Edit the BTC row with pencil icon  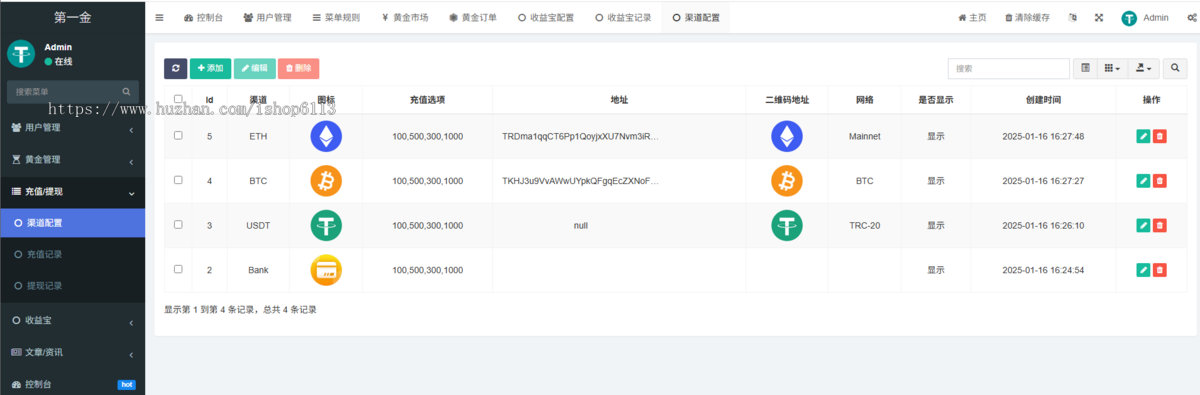pyautogui.click(x=1143, y=181)
